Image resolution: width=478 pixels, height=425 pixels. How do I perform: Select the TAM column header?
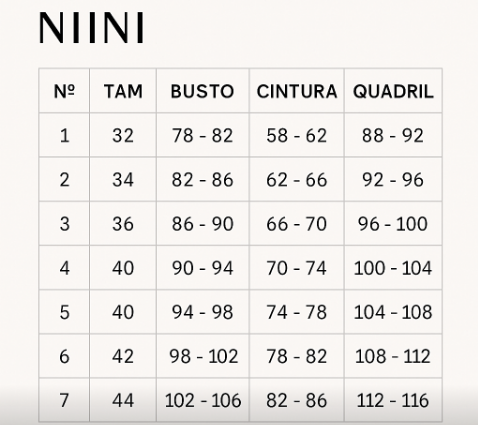[x=123, y=91]
